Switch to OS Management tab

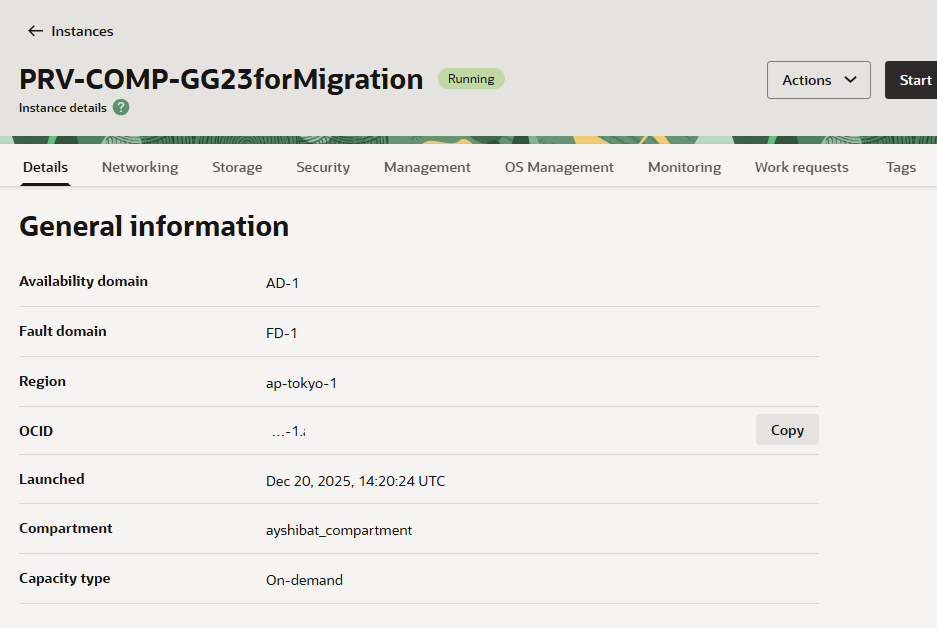coord(559,167)
